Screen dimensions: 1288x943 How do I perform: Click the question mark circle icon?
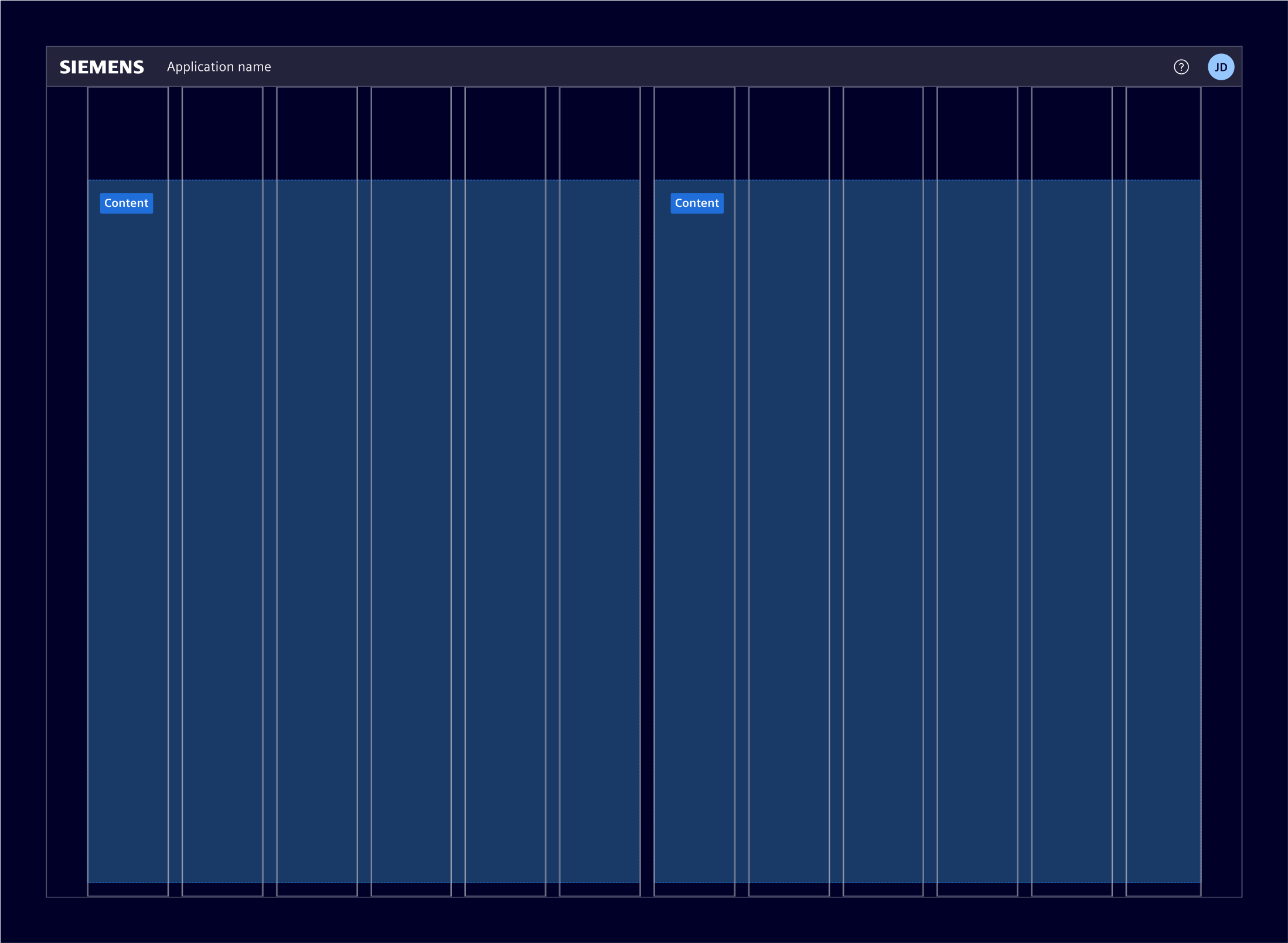pos(1181,67)
